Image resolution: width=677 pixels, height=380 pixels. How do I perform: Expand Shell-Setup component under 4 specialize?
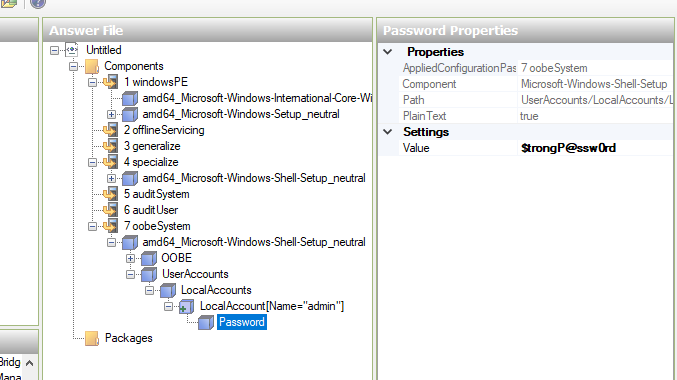[111, 178]
